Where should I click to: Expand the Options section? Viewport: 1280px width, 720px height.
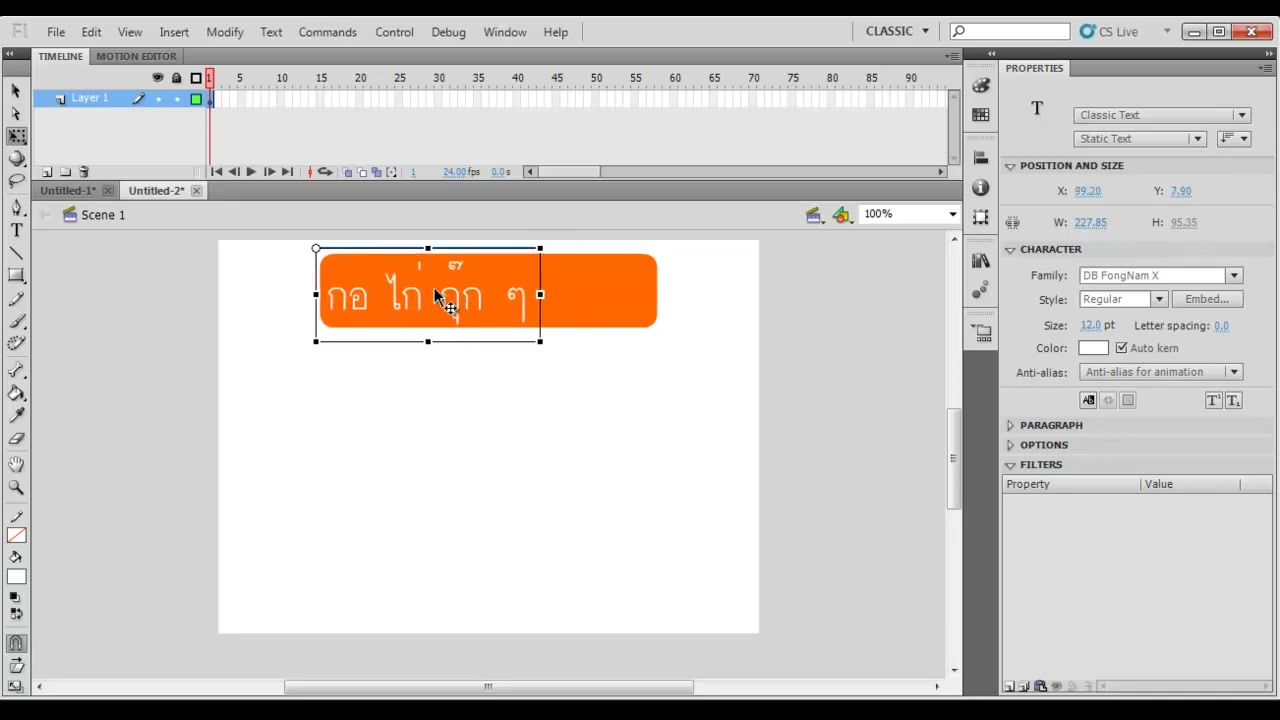point(1010,445)
